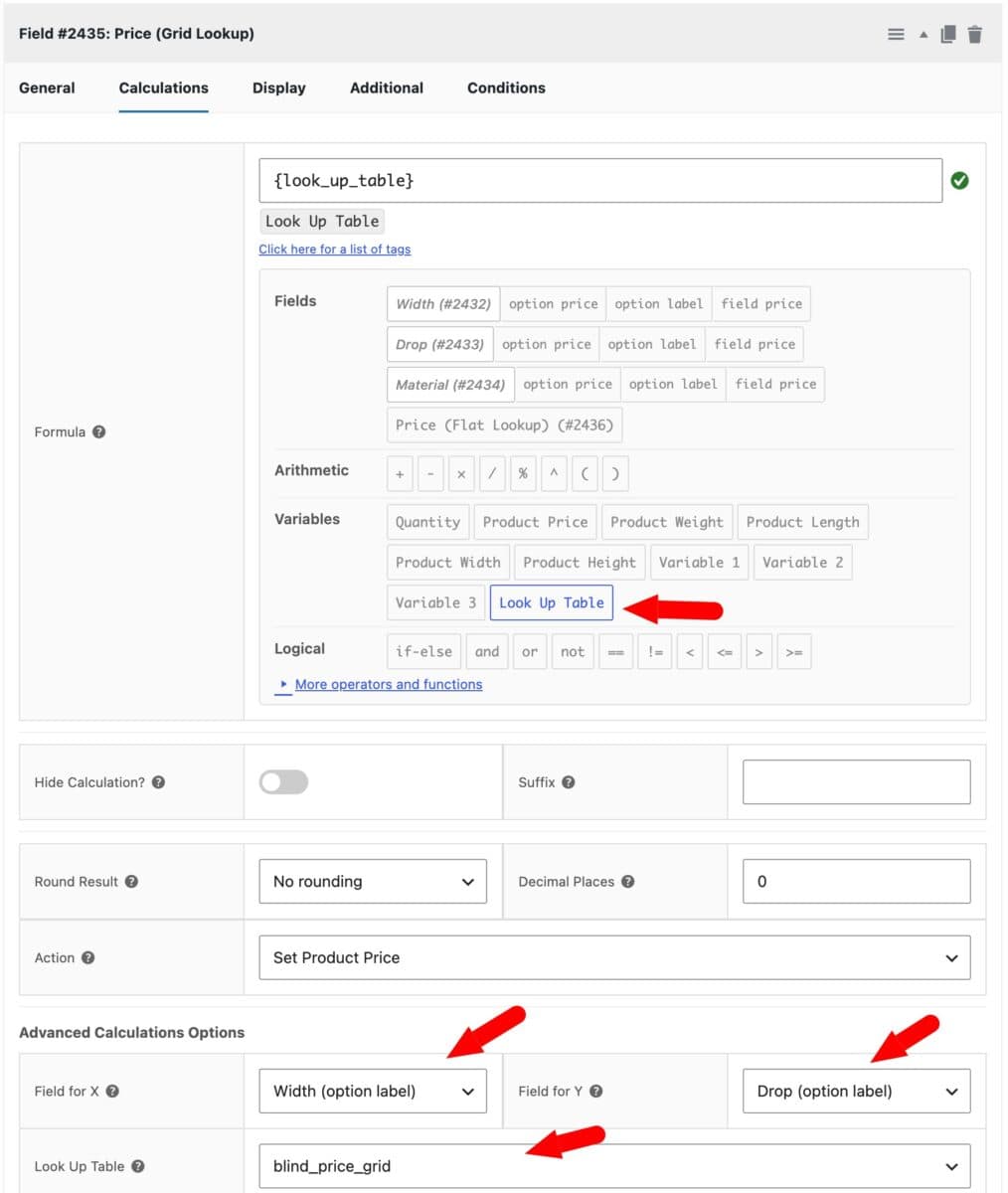Image resolution: width=1008 pixels, height=1193 pixels.
Task: Insert Material row field price tag
Action: [775, 384]
